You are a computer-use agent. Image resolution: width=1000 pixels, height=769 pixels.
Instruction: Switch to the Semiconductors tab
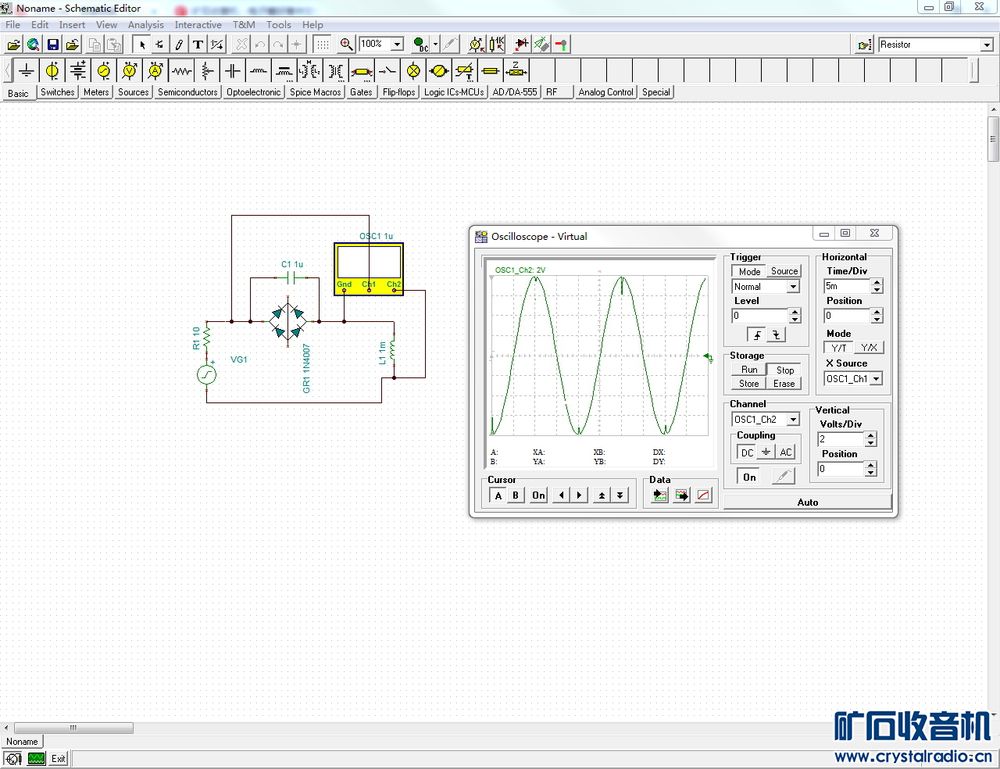(187, 92)
